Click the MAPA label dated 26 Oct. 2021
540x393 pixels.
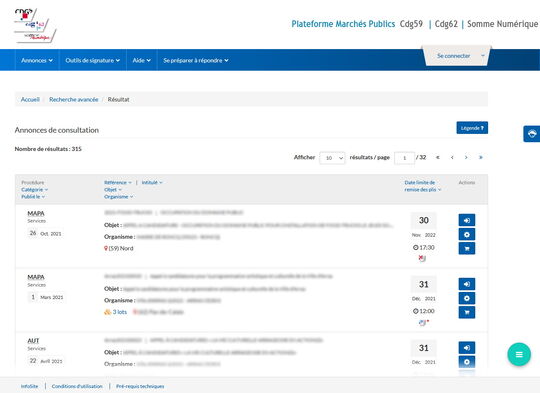click(x=36, y=214)
